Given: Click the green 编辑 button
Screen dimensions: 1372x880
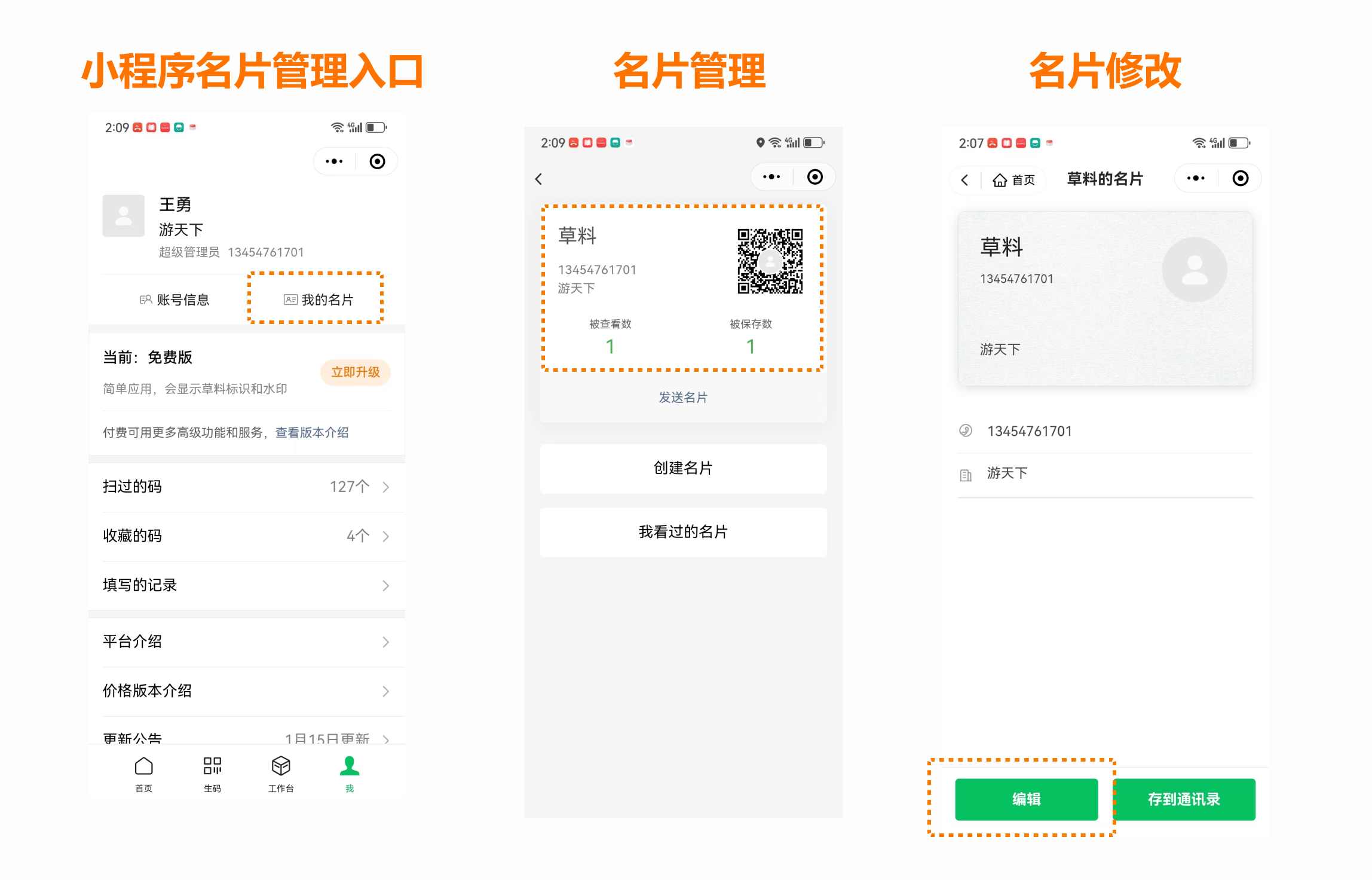Looking at the screenshot, I should tap(1025, 799).
